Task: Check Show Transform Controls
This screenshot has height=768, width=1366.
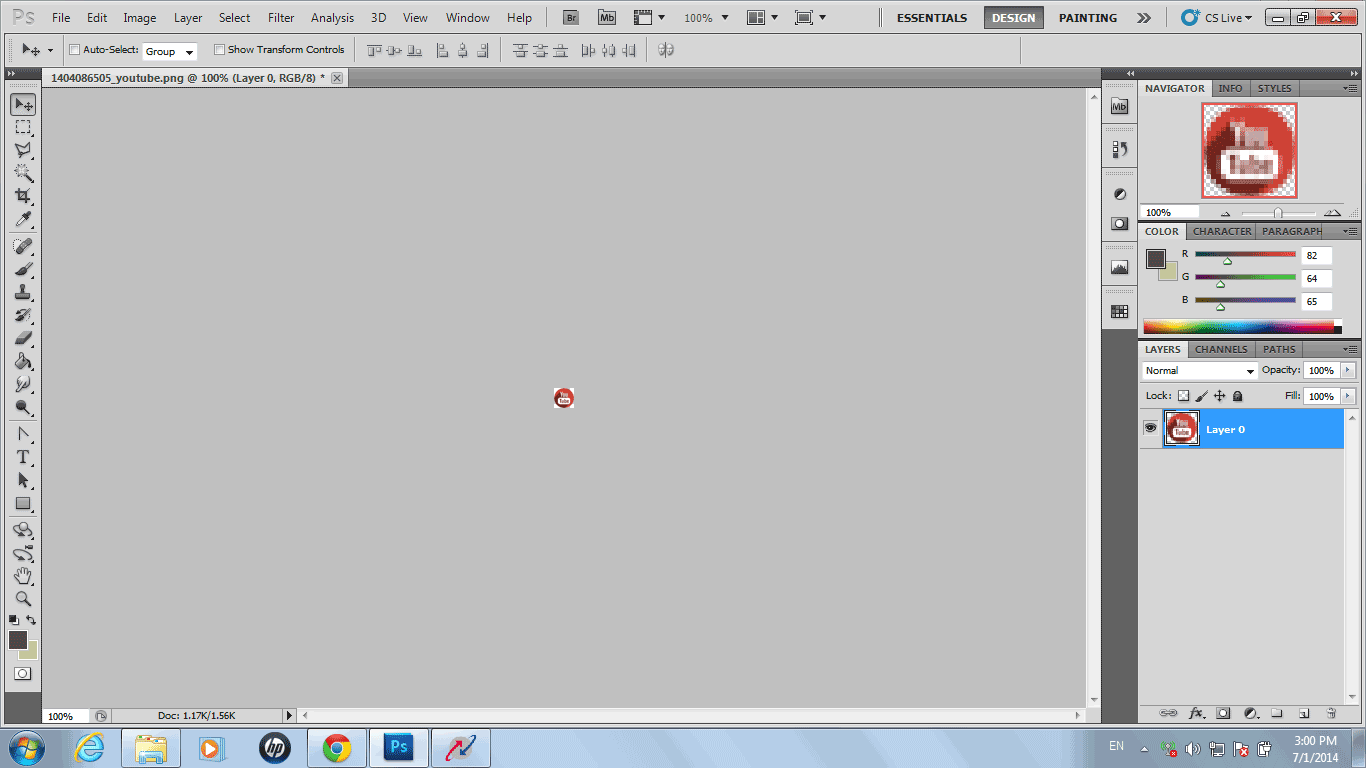Action: click(x=219, y=49)
